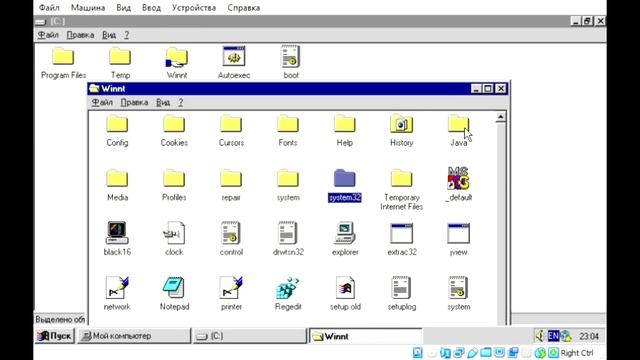Open the repair folder

231,179
